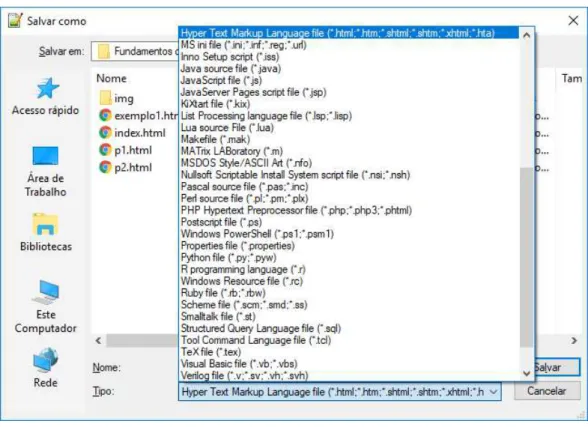
Task: Select Este Computador location
Action: (x=45, y=307)
